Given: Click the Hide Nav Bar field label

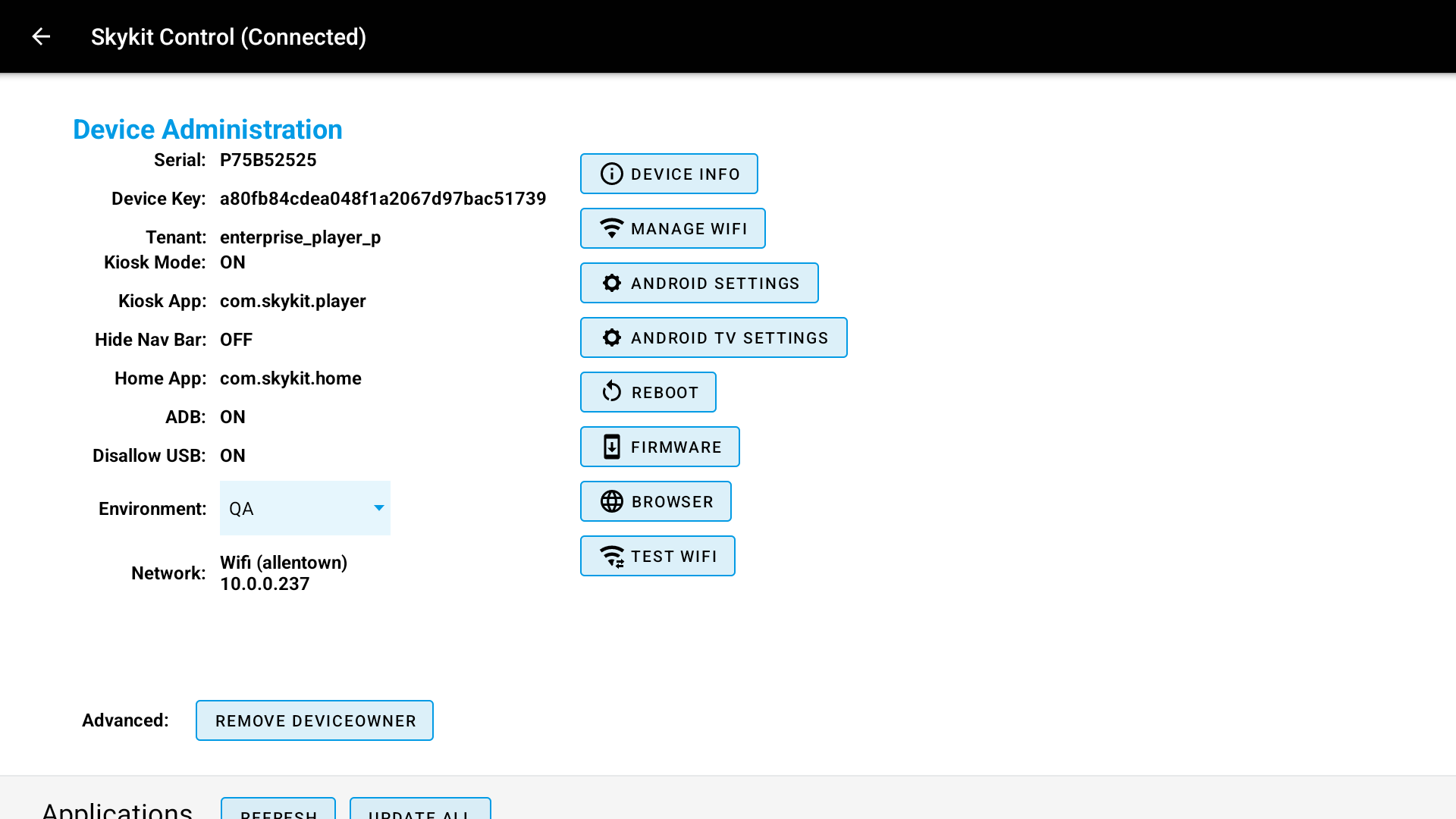Looking at the screenshot, I should click(150, 340).
